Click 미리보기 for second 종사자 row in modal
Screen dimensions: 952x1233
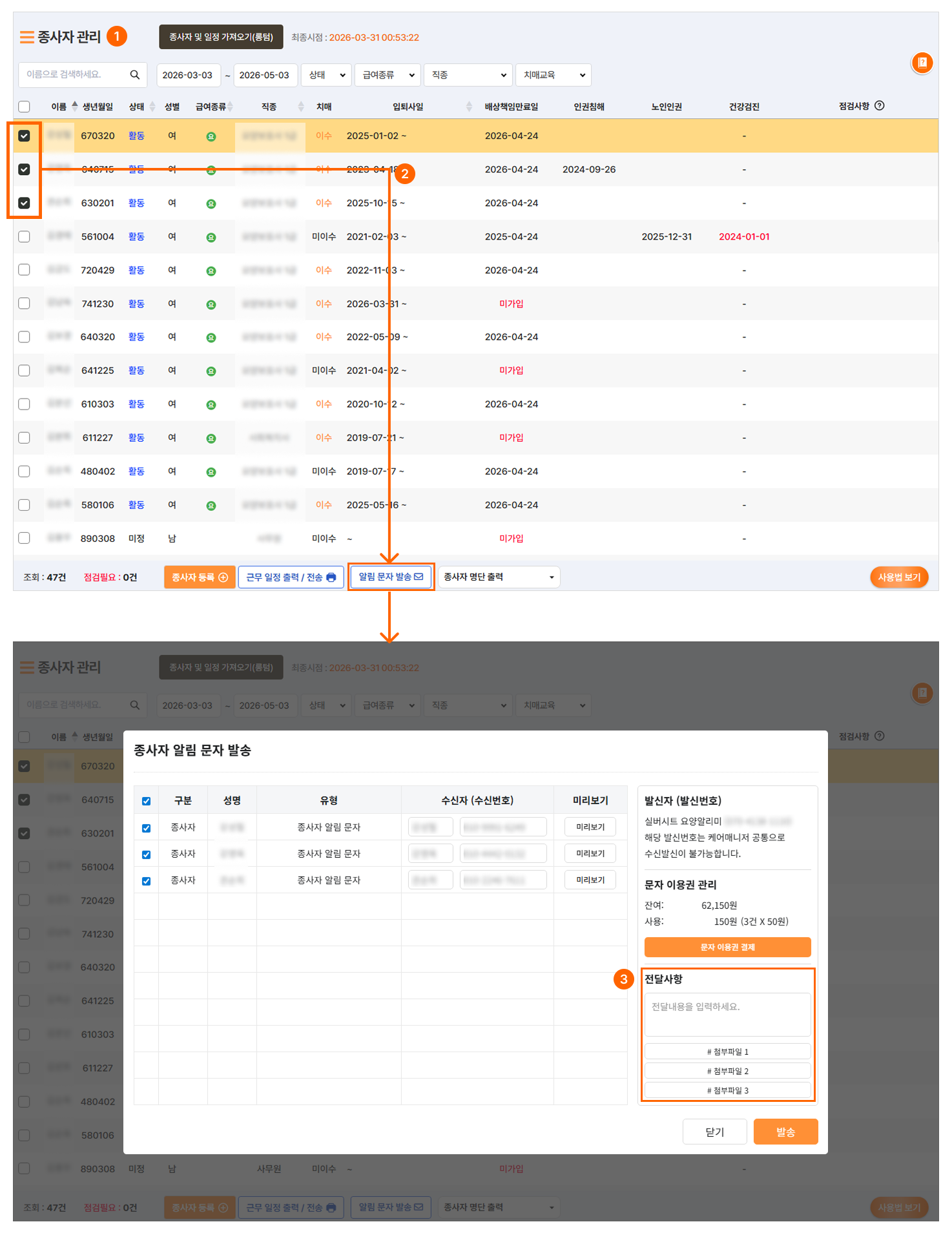(590, 853)
